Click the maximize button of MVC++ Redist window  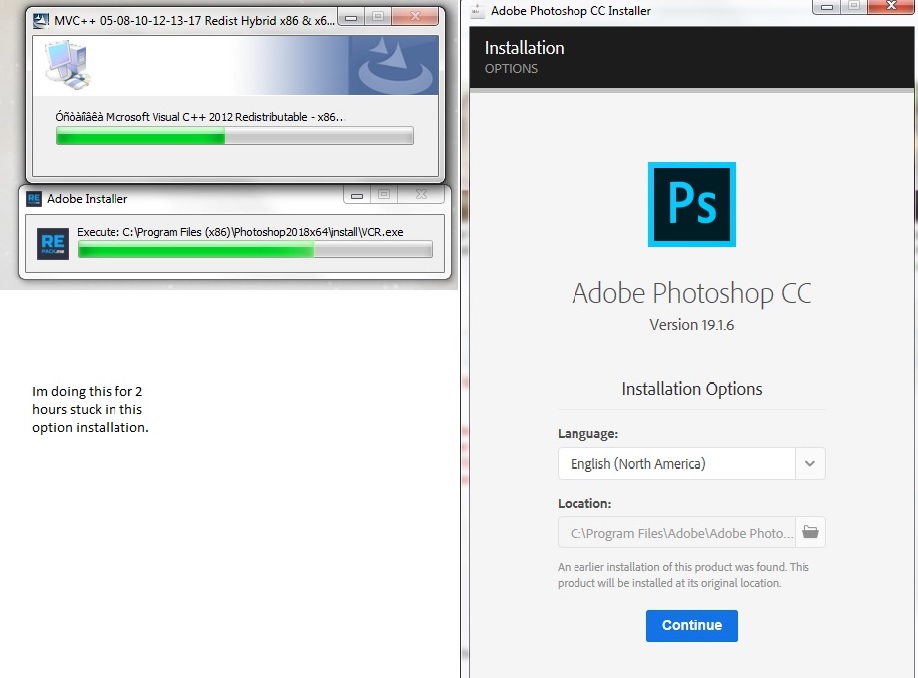(378, 17)
